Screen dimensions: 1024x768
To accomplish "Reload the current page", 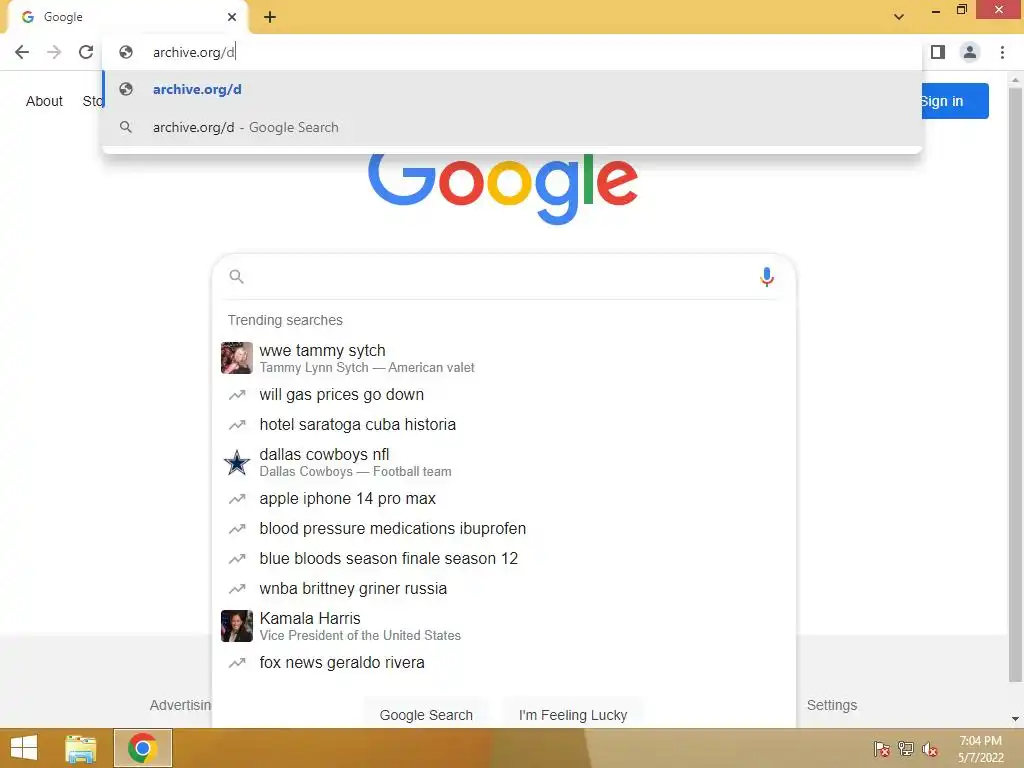I will 86,52.
